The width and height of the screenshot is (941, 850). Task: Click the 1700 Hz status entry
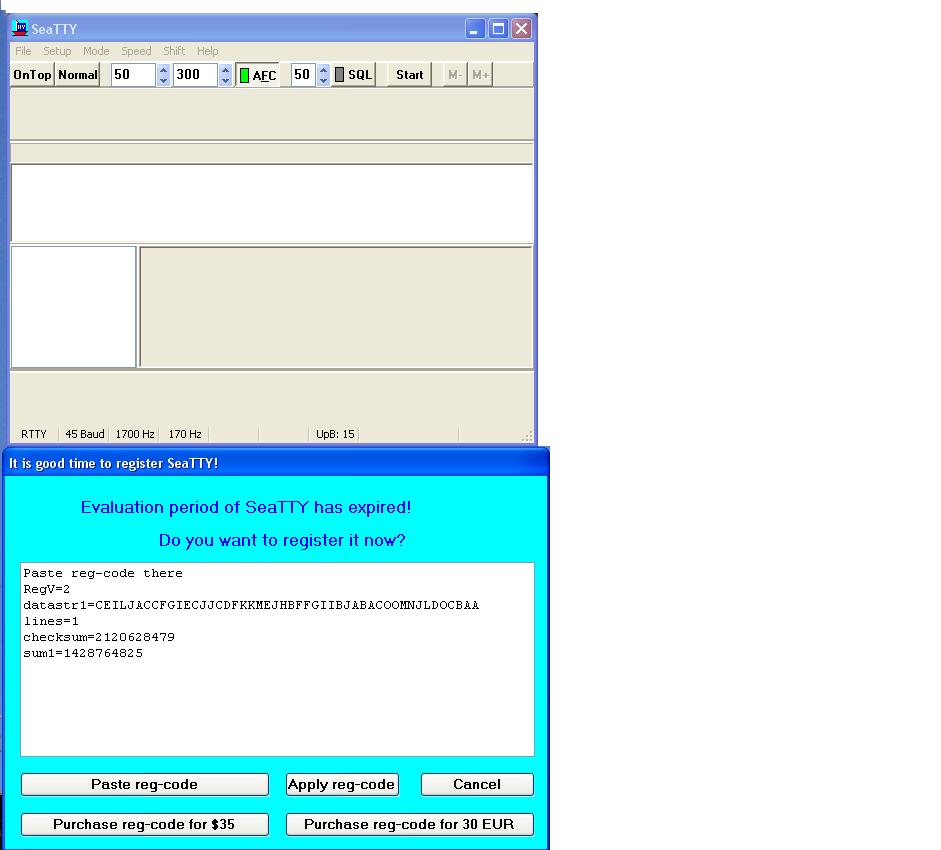click(135, 434)
